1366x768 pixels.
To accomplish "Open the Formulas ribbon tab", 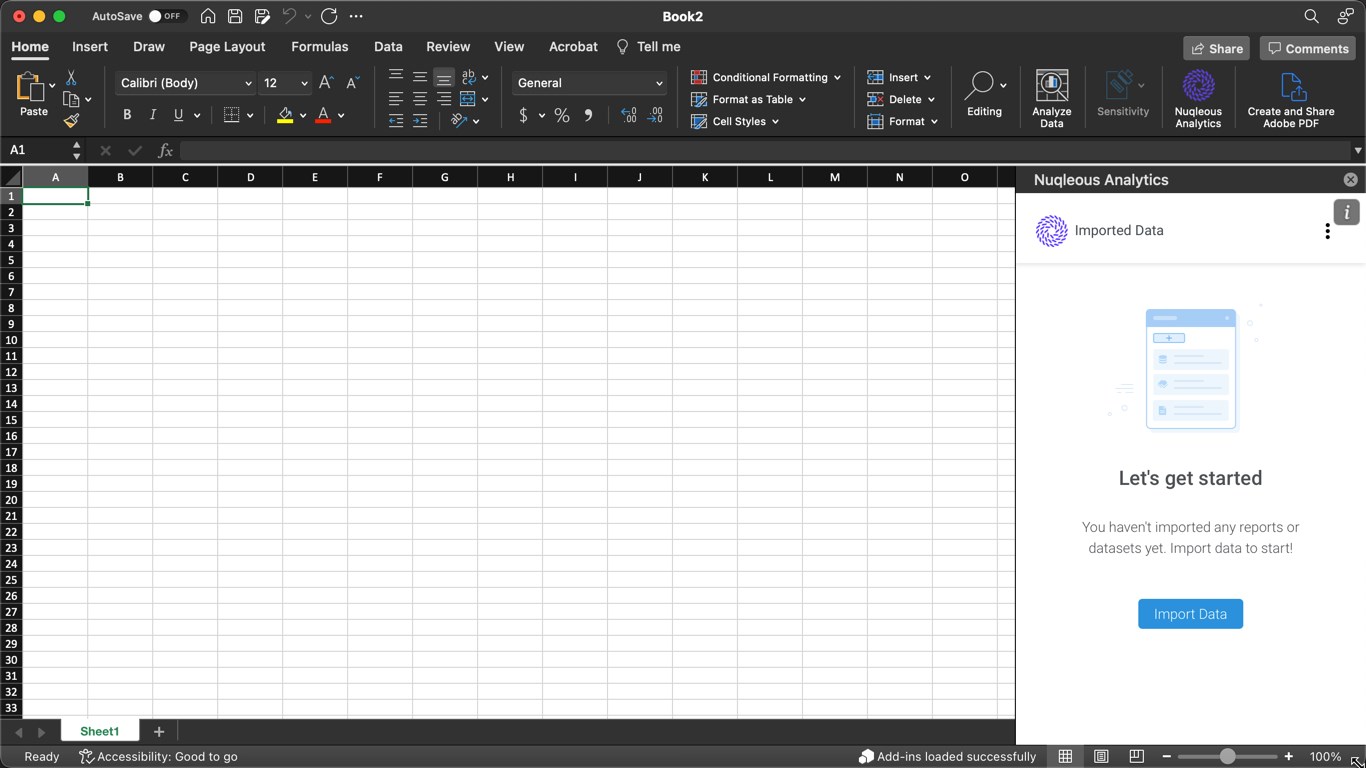I will click(x=320, y=47).
